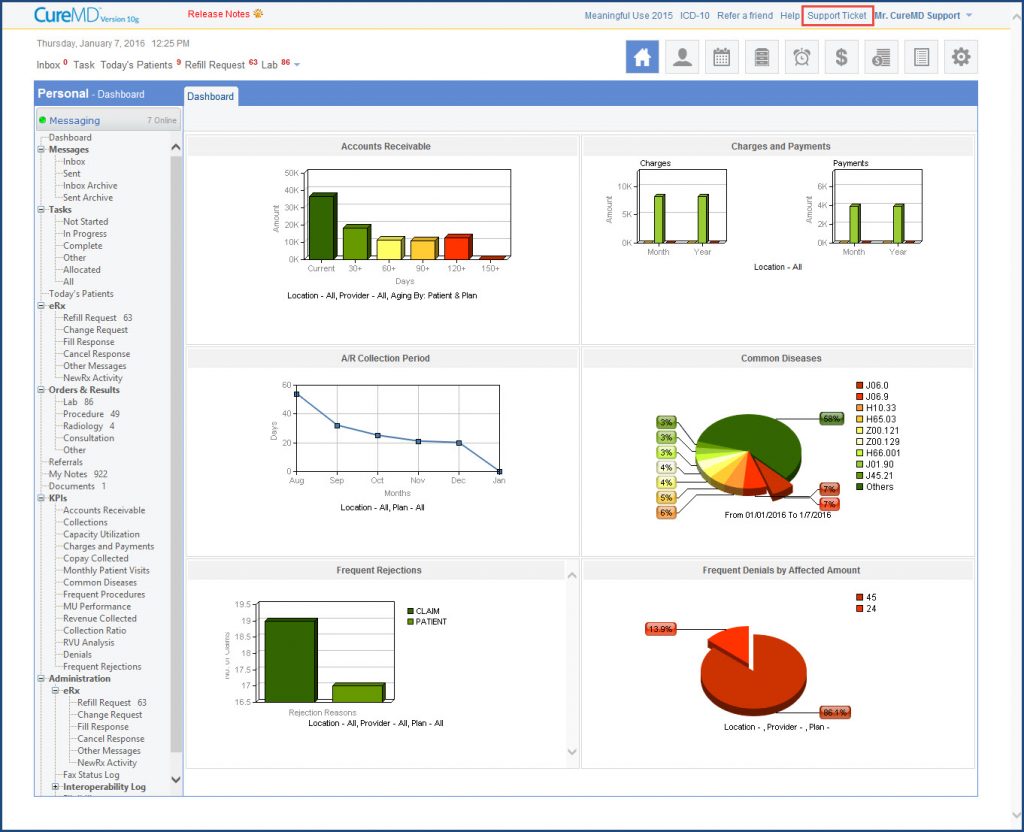1024x832 pixels.
Task: Open the Mr. CureMD Support dropdown
Action: (x=923, y=16)
